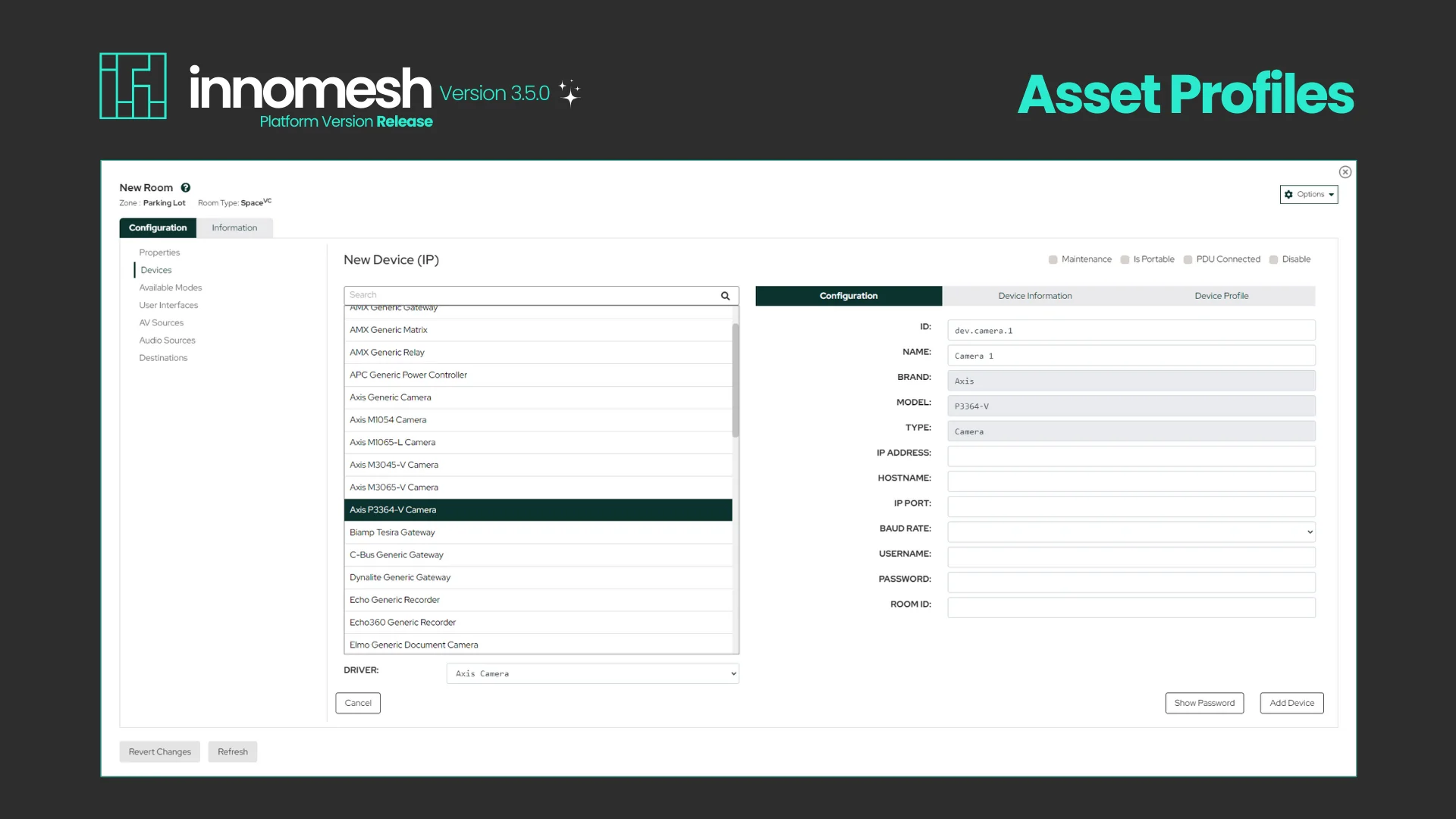Select Echo360 Generic Recorder entry
Image resolution: width=1456 pixels, height=819 pixels.
[x=538, y=623]
